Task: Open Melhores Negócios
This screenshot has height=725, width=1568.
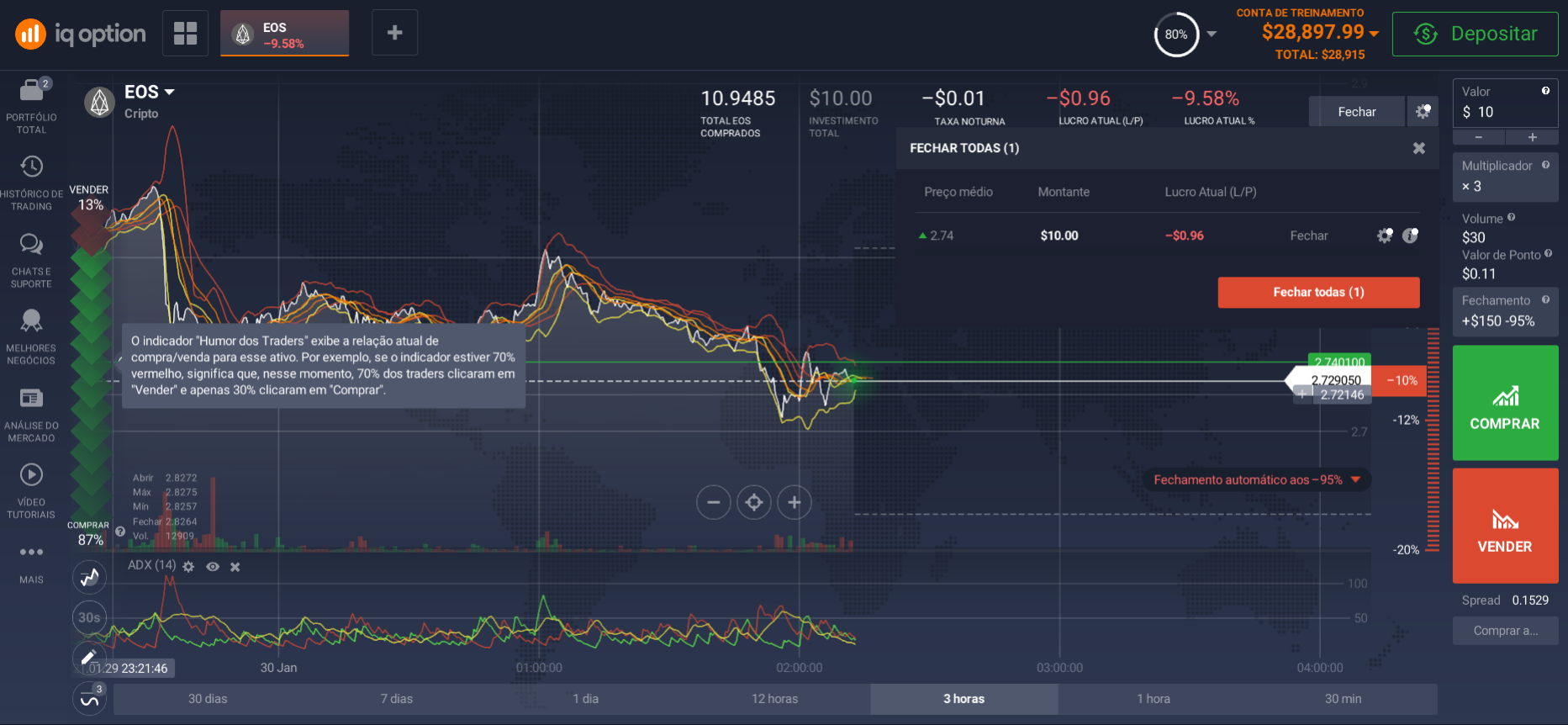Action: pos(31,337)
